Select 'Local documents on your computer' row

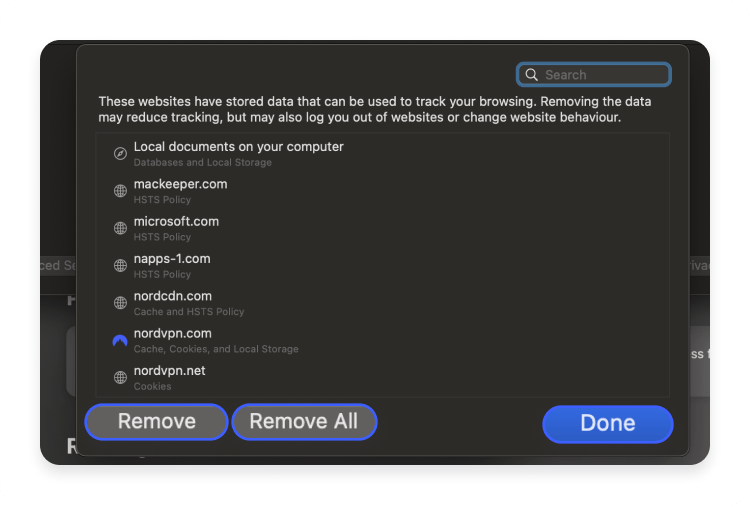pyautogui.click(x=382, y=154)
